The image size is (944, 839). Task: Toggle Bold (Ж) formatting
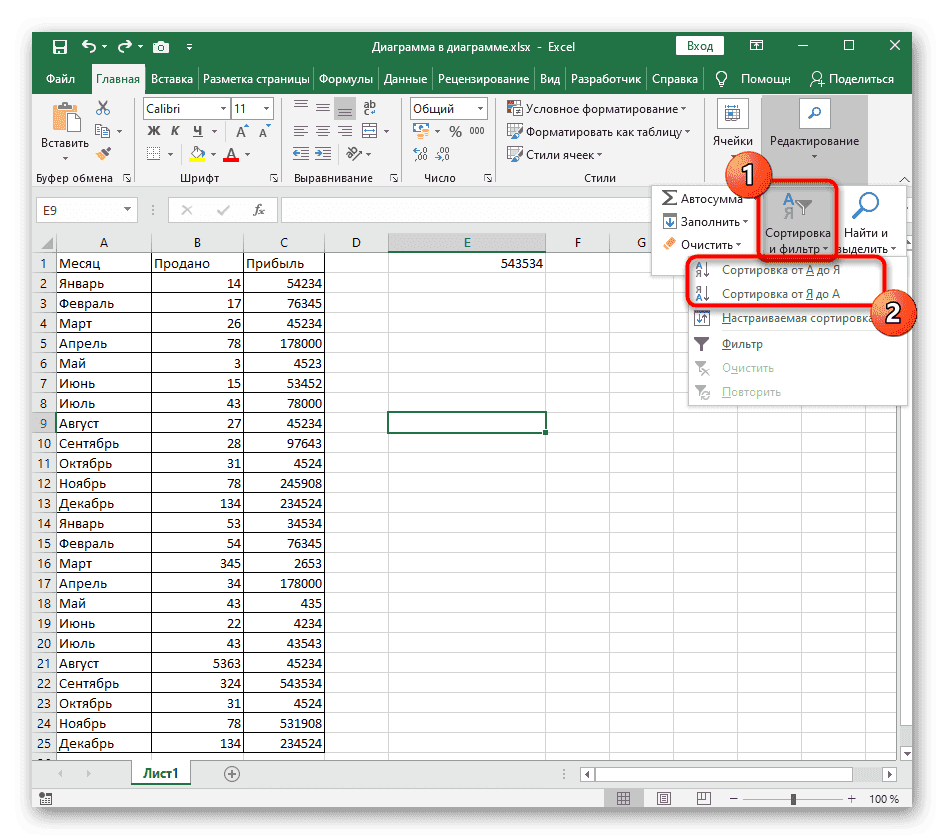tap(154, 131)
